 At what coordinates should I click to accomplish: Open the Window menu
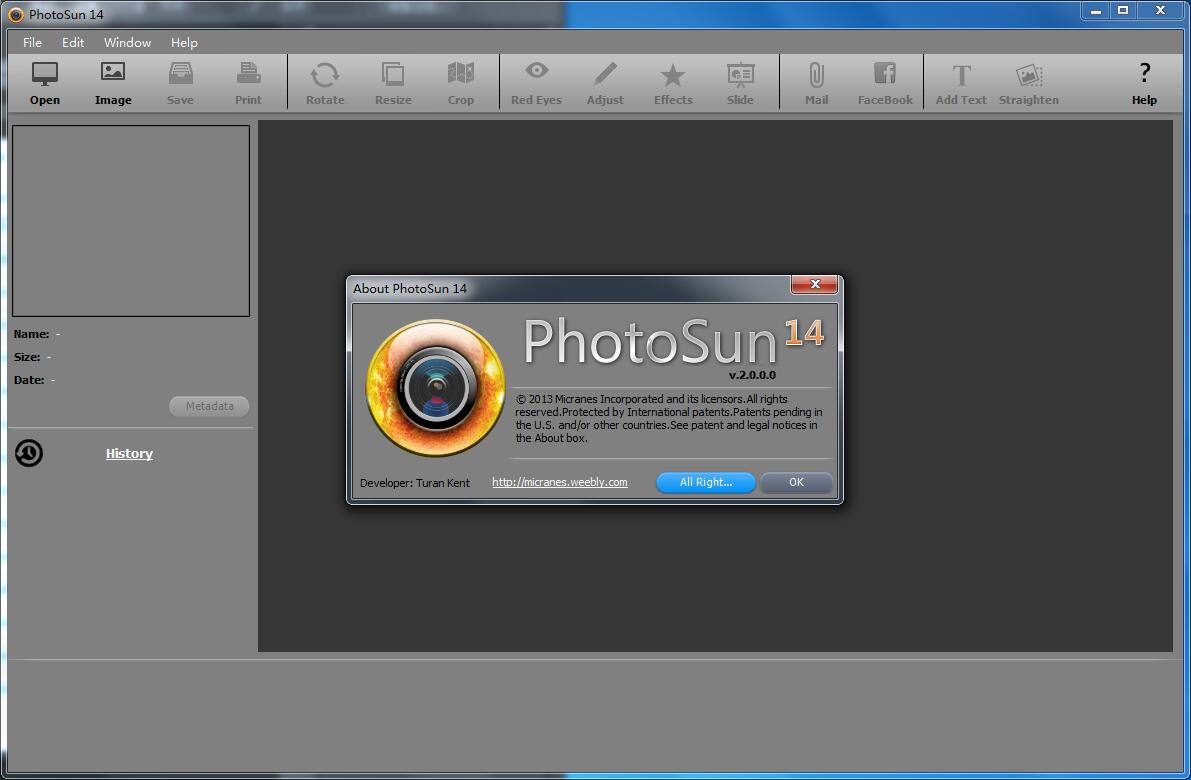pos(127,43)
